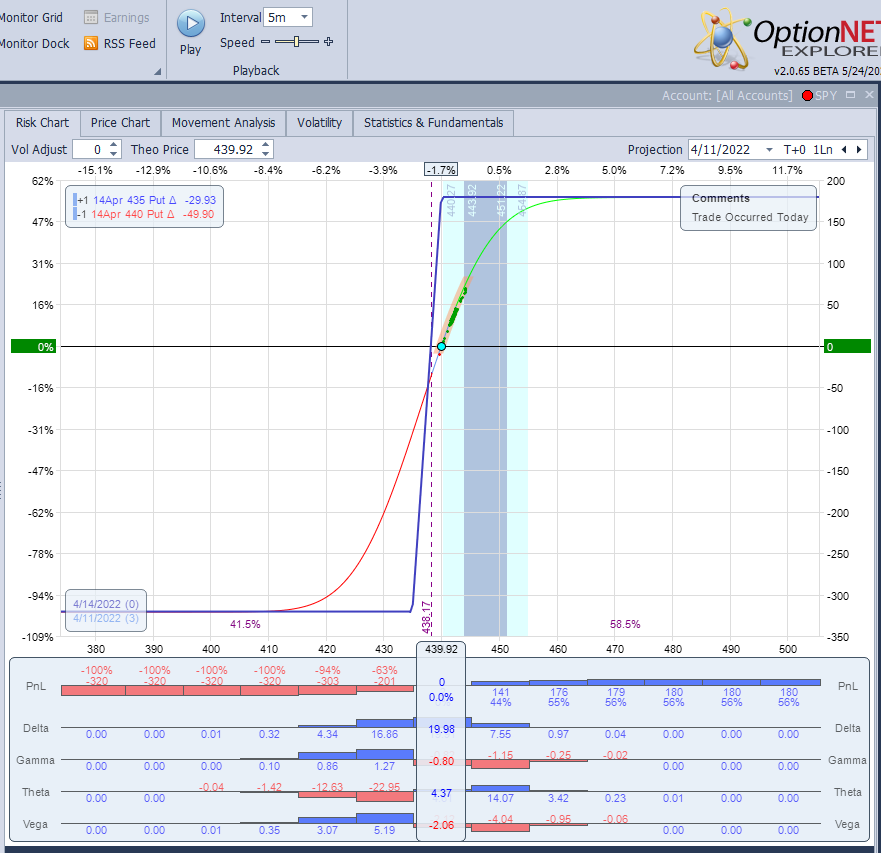Decrease Theo Price with down arrow
The height and width of the screenshot is (853, 881).
[x=266, y=153]
